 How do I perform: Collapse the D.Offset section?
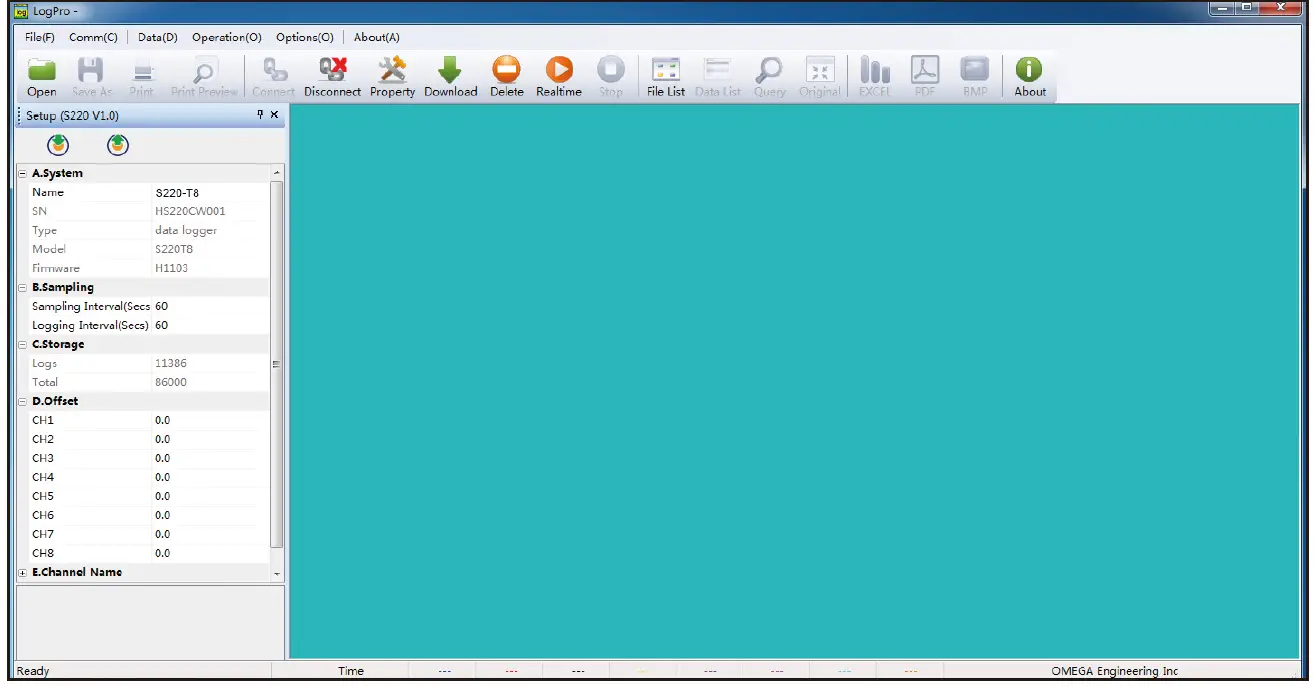click(x=22, y=402)
